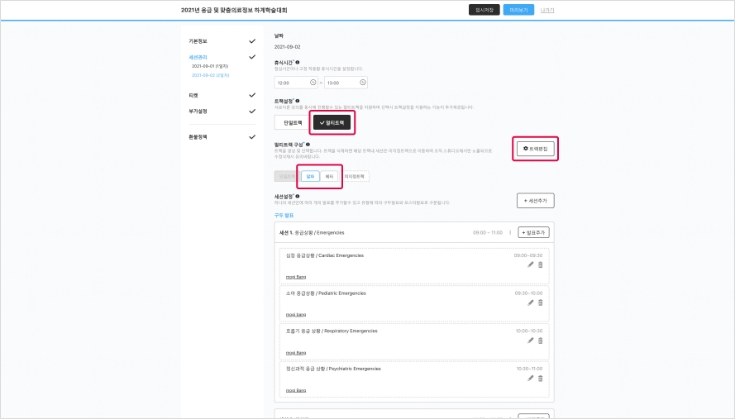Delete the Psychiatric Emergencies presentation
Screen dimensions: 735x419
[x=540, y=377]
